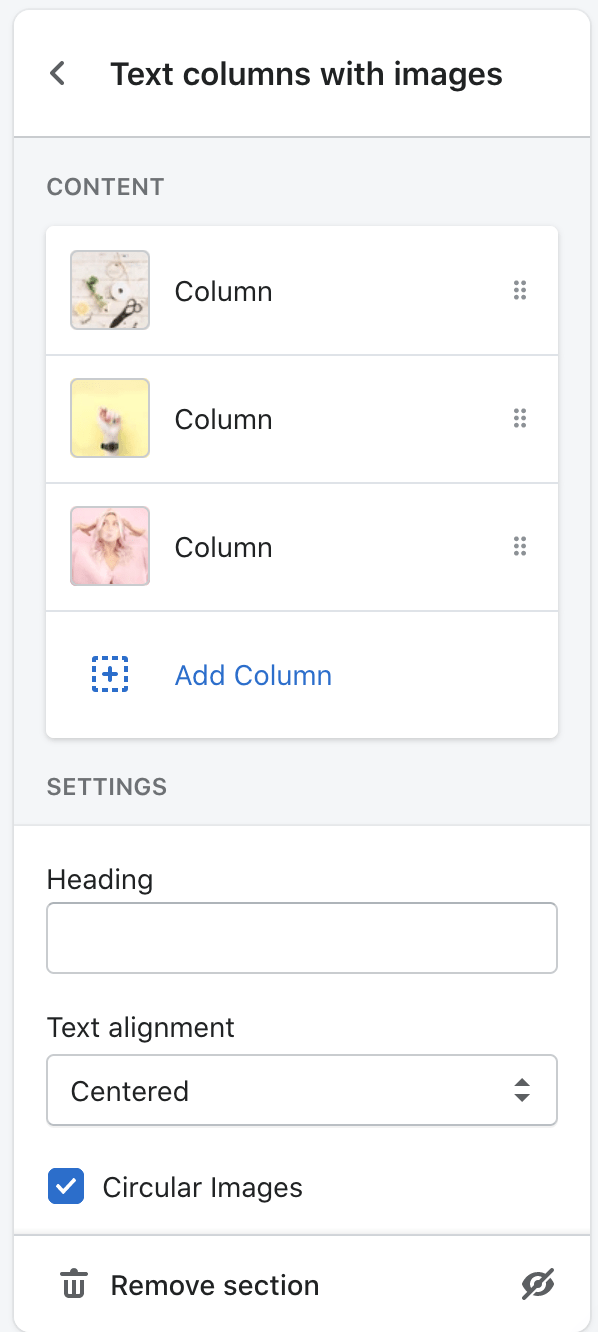Hide the section using the eye-slash icon
The image size is (598, 1332).
[x=538, y=1284]
